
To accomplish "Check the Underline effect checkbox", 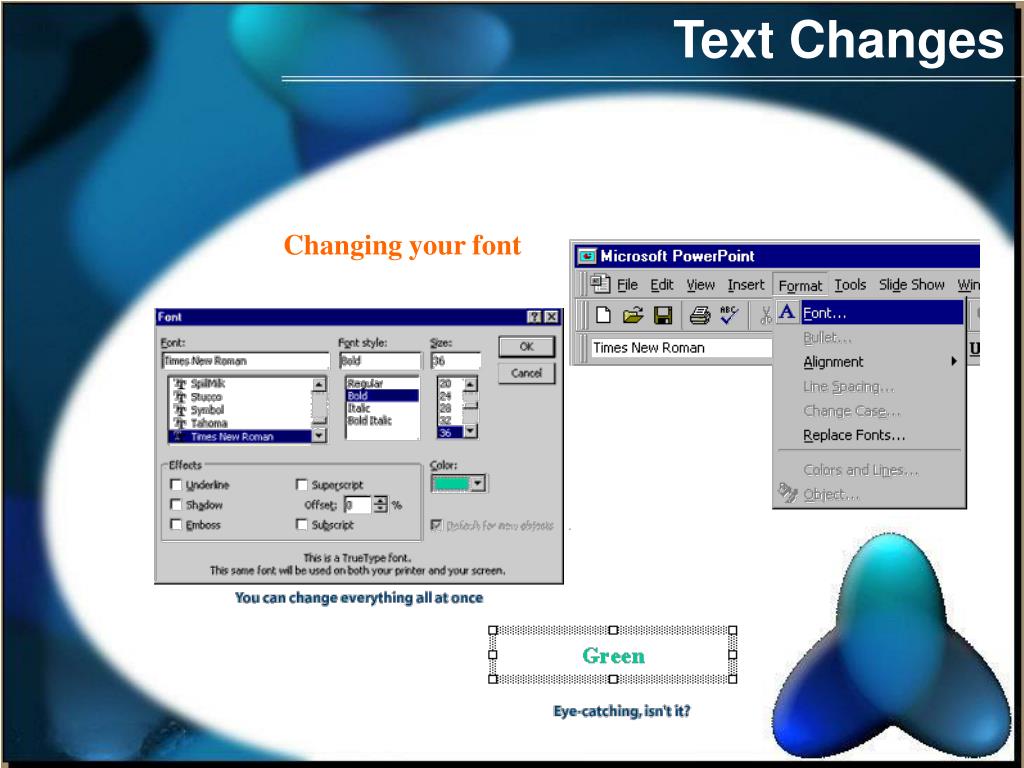I will [176, 485].
